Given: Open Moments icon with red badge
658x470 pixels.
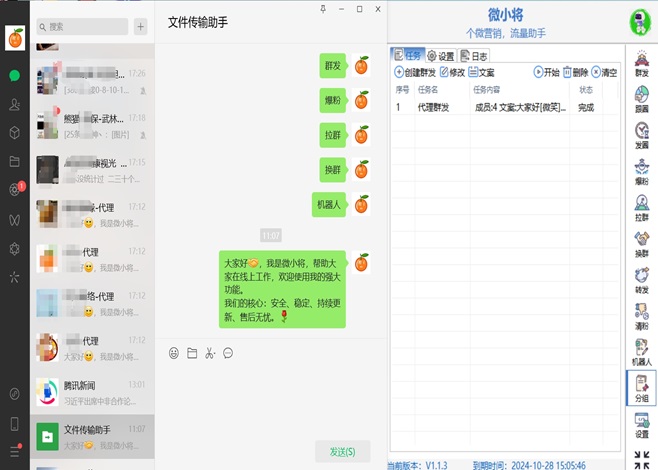Looking at the screenshot, I should click(16, 189).
